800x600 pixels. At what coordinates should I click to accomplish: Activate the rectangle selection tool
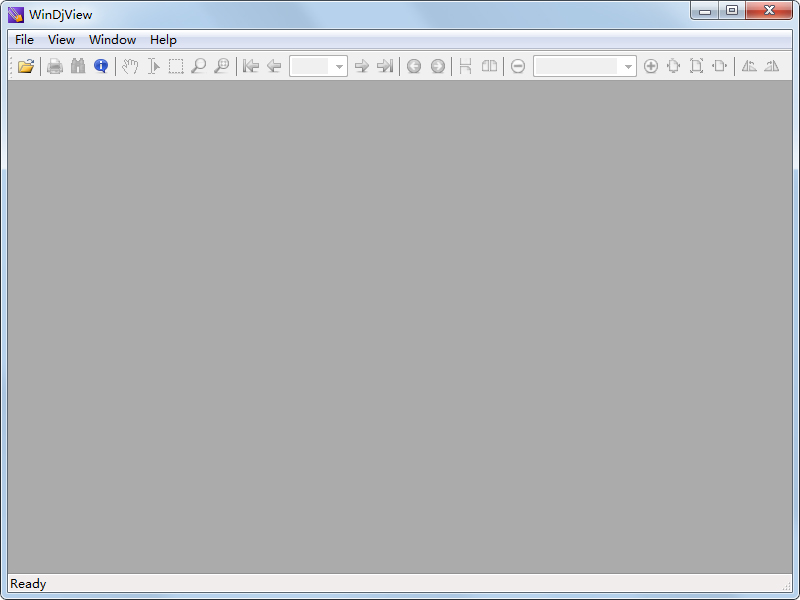click(176, 66)
